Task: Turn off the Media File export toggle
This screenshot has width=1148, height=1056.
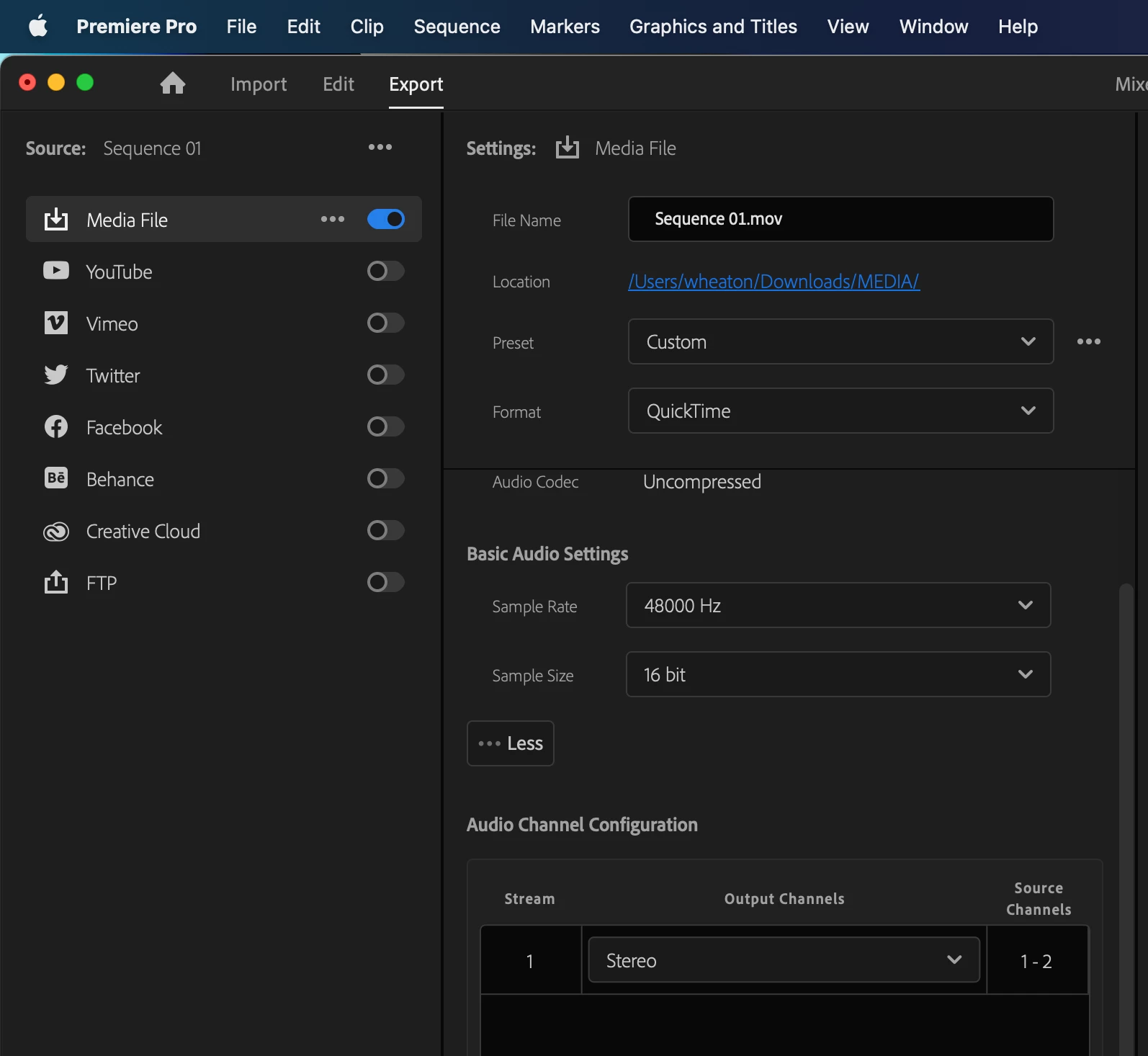Action: tap(386, 219)
